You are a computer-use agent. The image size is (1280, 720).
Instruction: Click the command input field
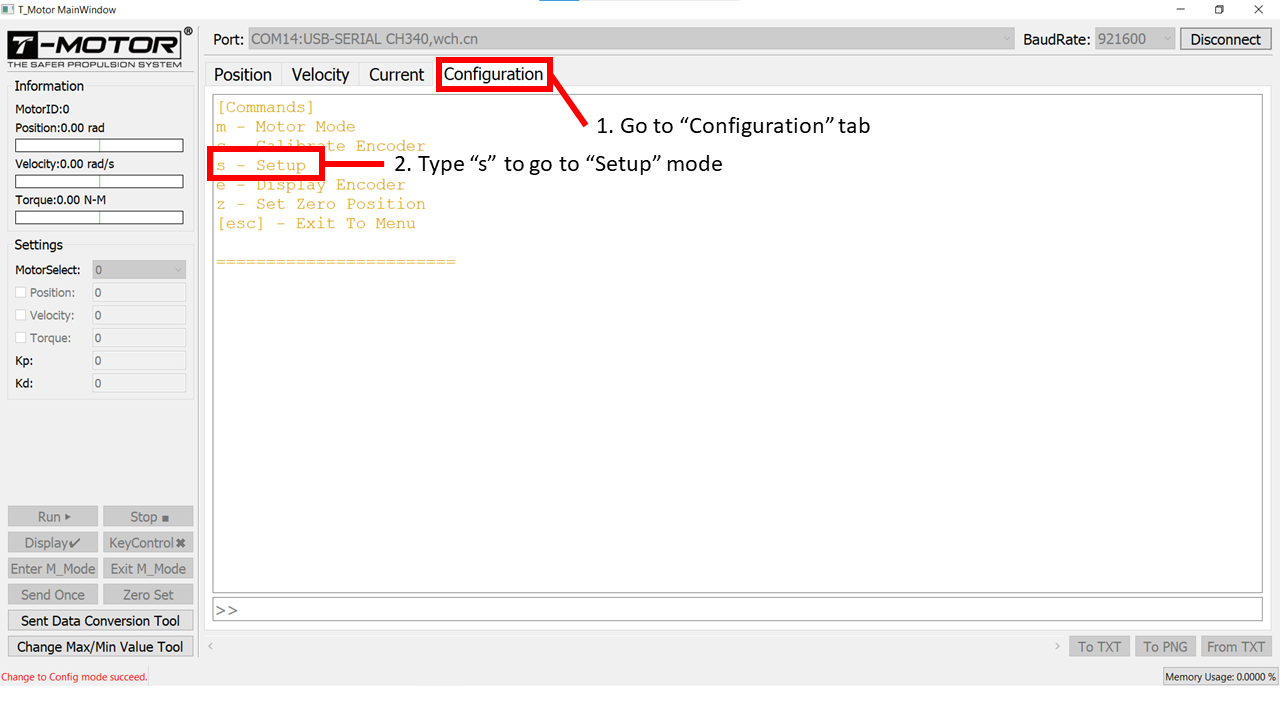pyautogui.click(x=737, y=610)
